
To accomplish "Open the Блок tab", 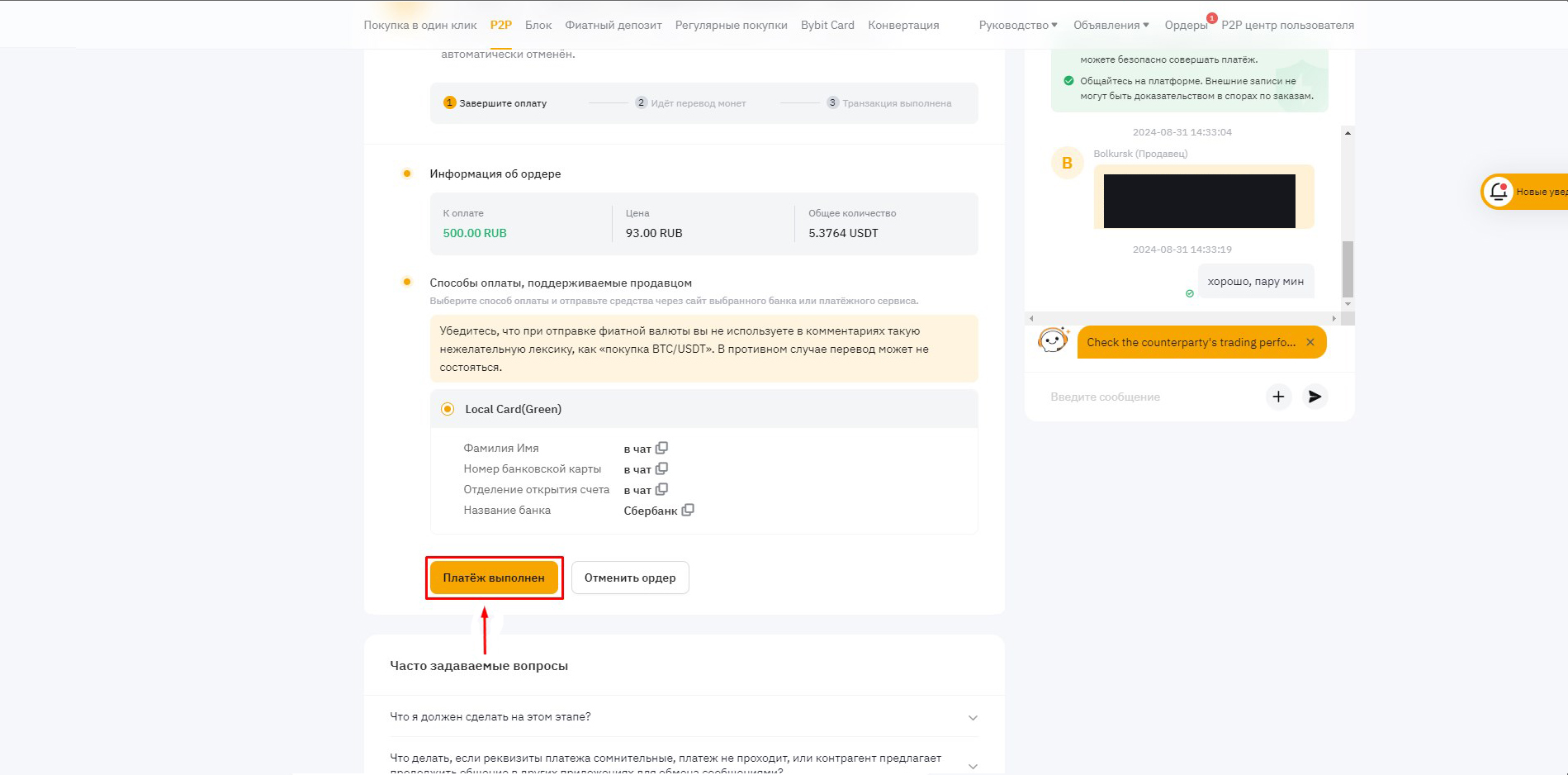I will 538,25.
